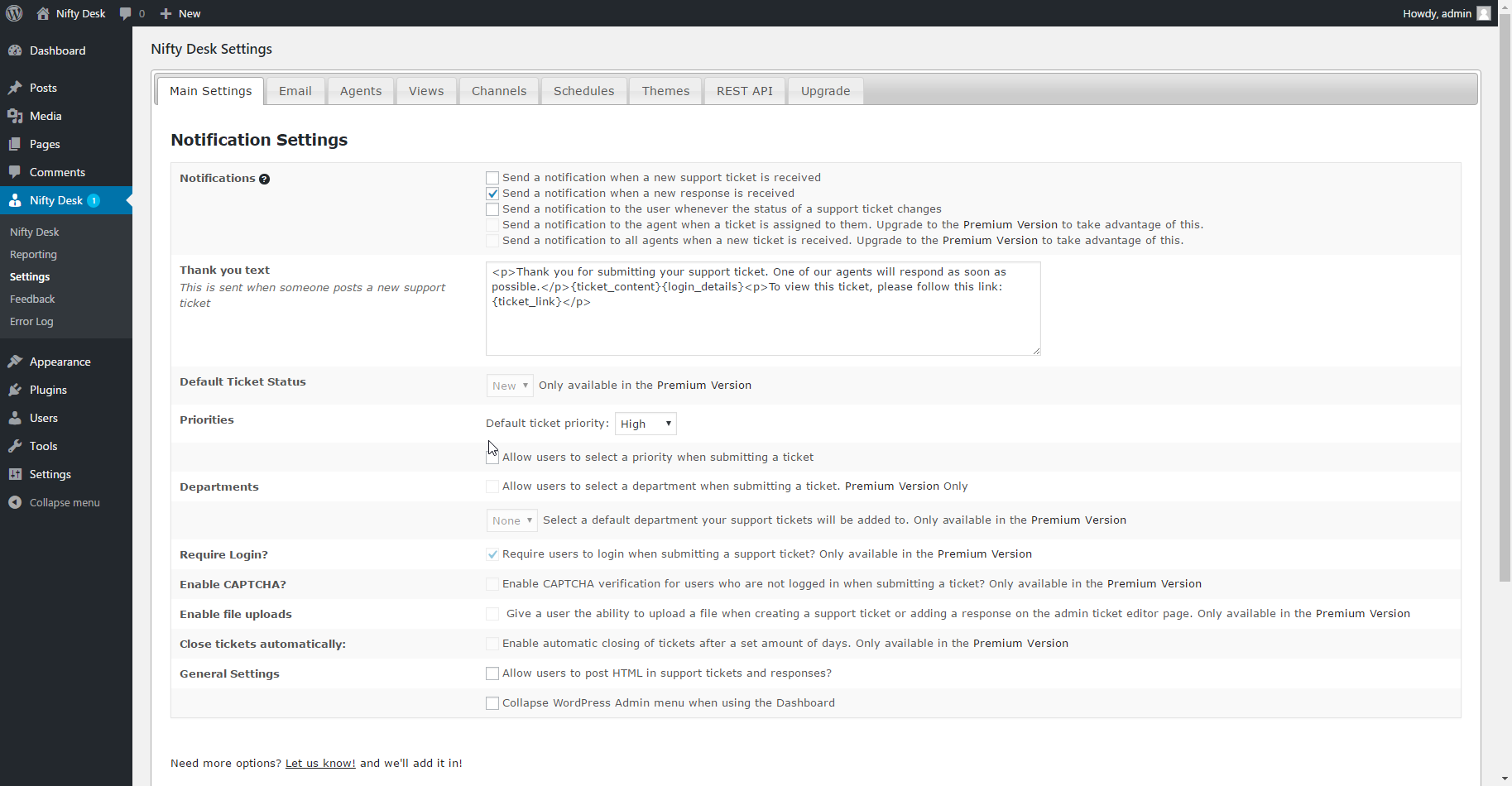The width and height of the screenshot is (1512, 786).
Task: Switch to the Channels tab
Action: pyautogui.click(x=499, y=91)
